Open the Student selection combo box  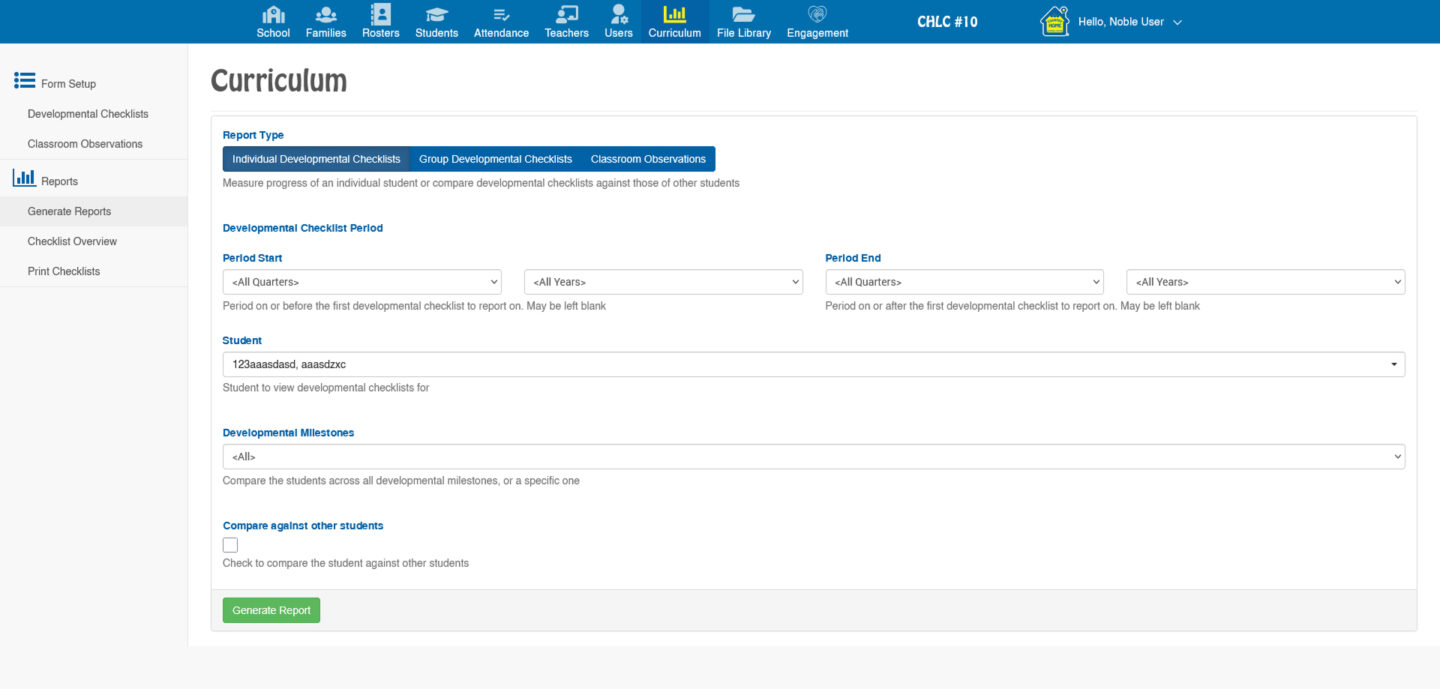[x=813, y=365]
